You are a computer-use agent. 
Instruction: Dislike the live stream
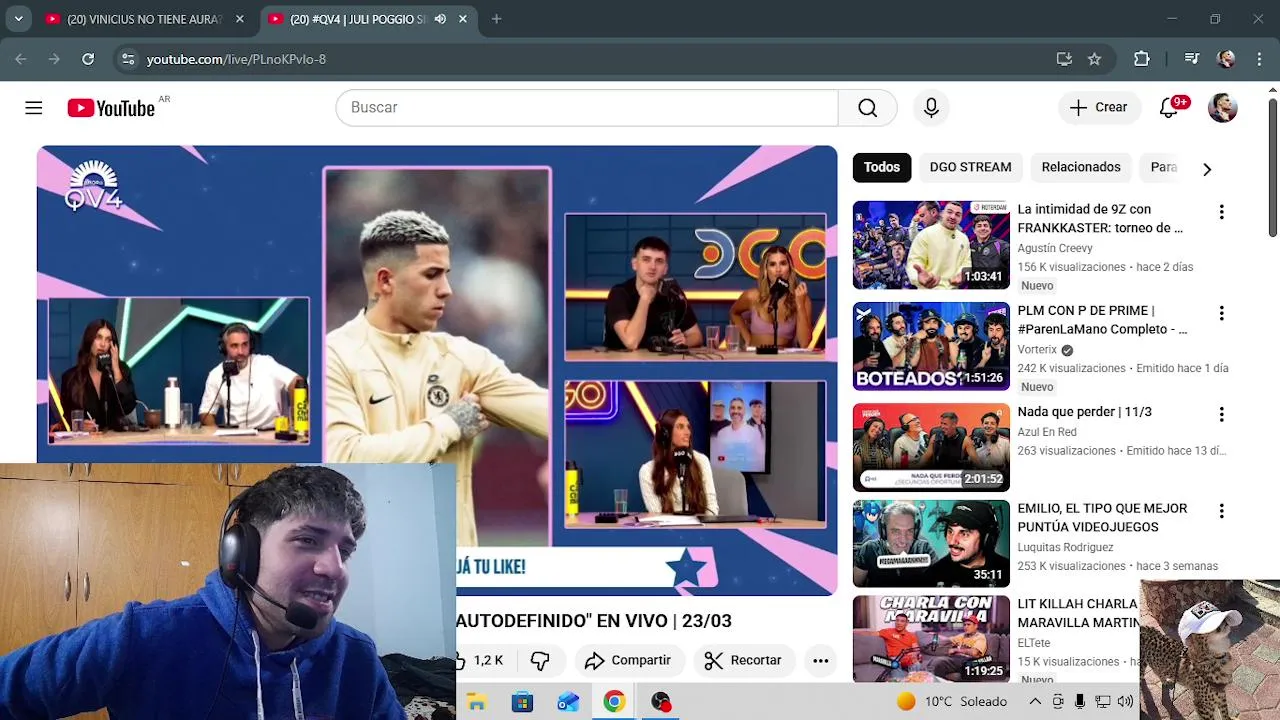(540, 660)
